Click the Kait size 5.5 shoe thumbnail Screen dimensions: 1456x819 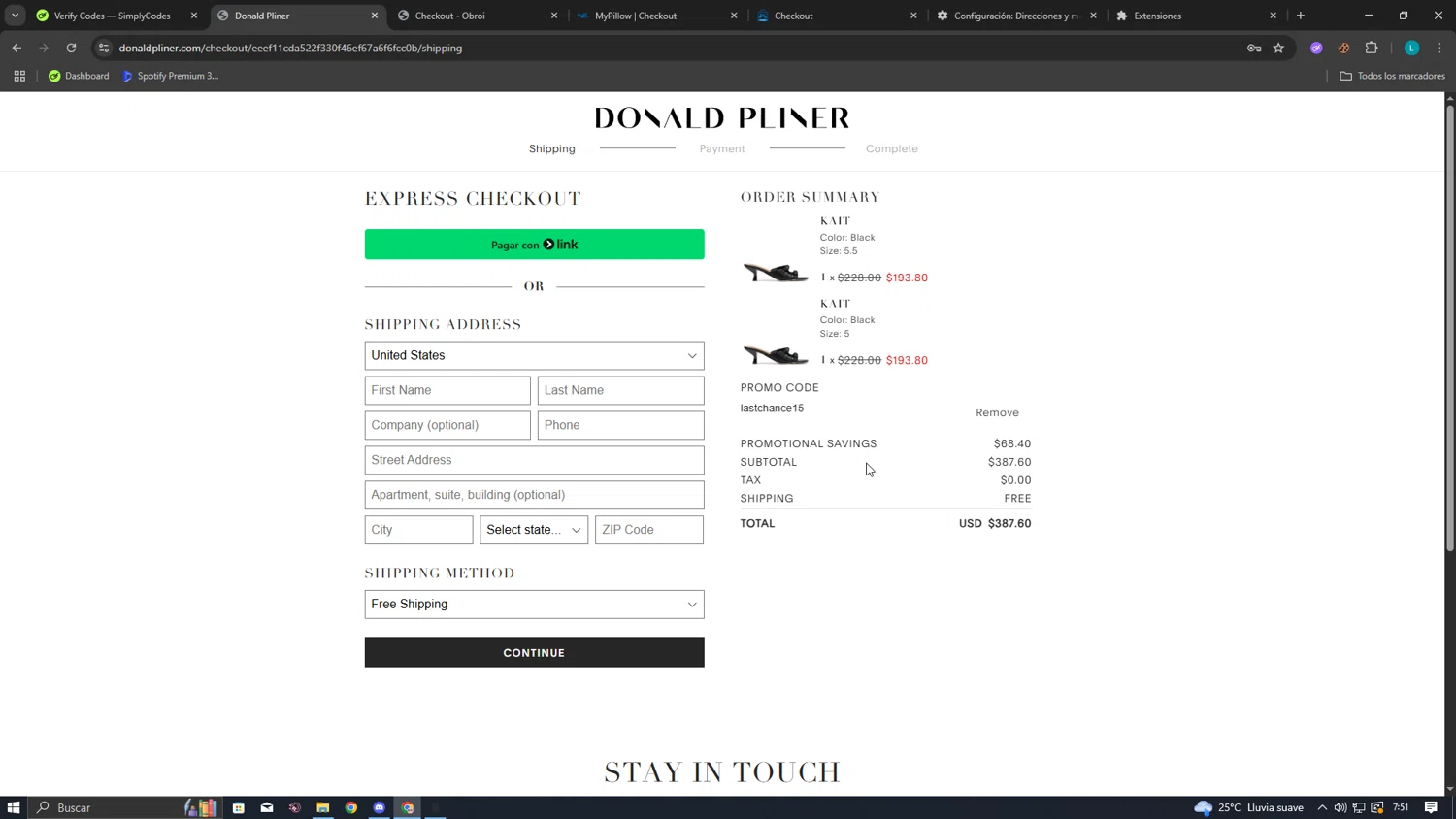coord(776,273)
